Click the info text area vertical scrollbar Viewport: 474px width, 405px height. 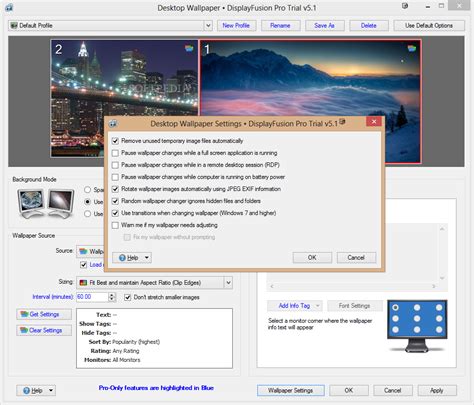442,254
